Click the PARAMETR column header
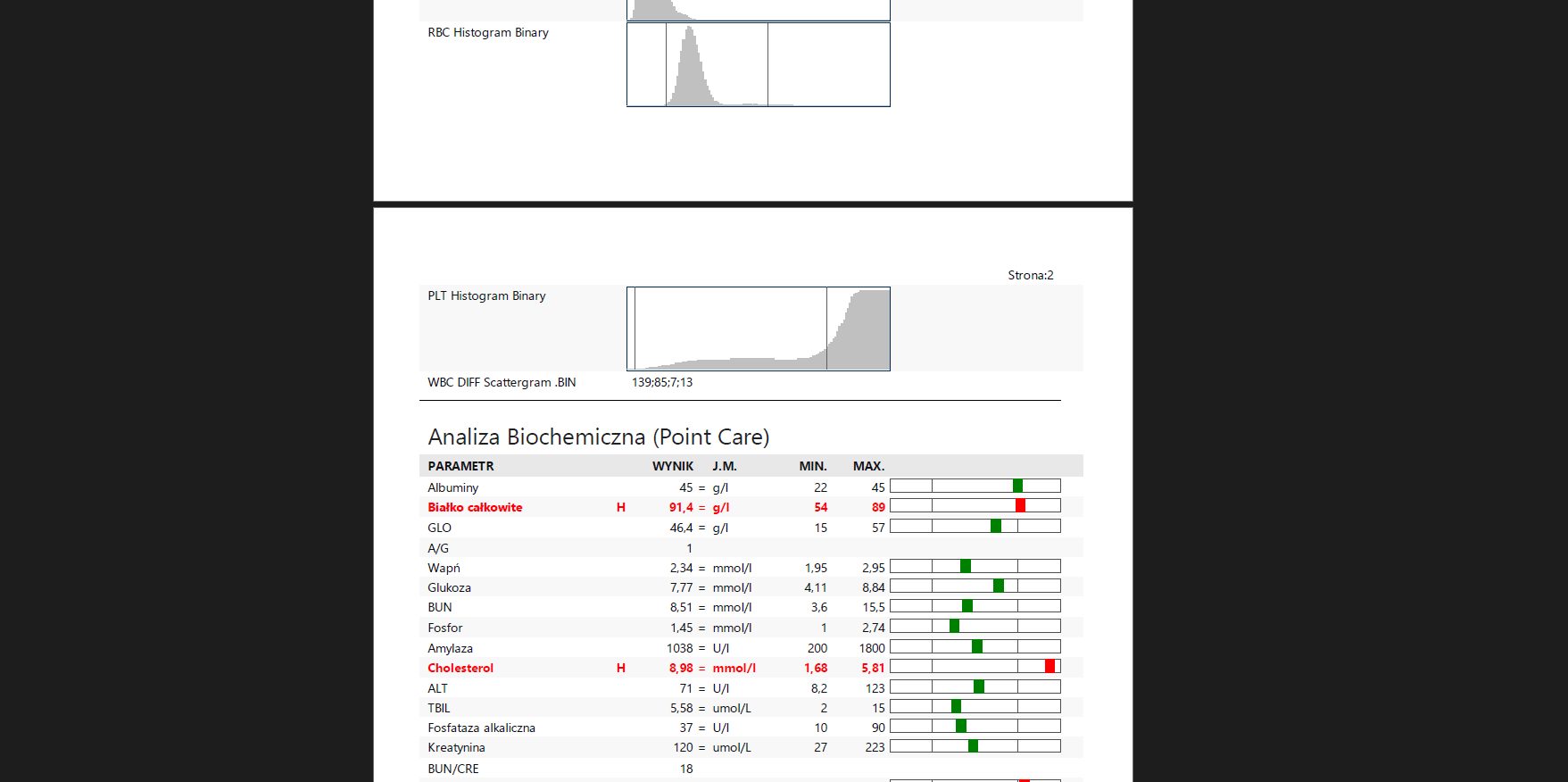The width and height of the screenshot is (1568, 782). coord(460,466)
